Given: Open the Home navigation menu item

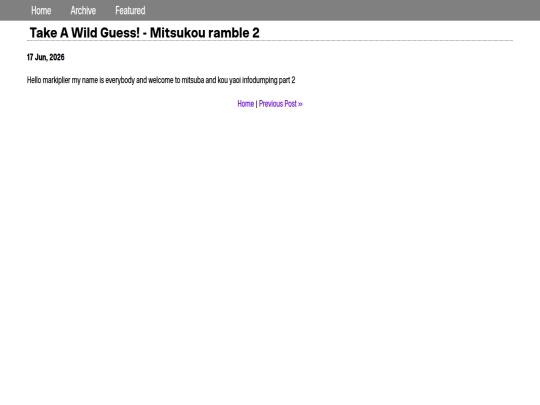Looking at the screenshot, I should [41, 10].
